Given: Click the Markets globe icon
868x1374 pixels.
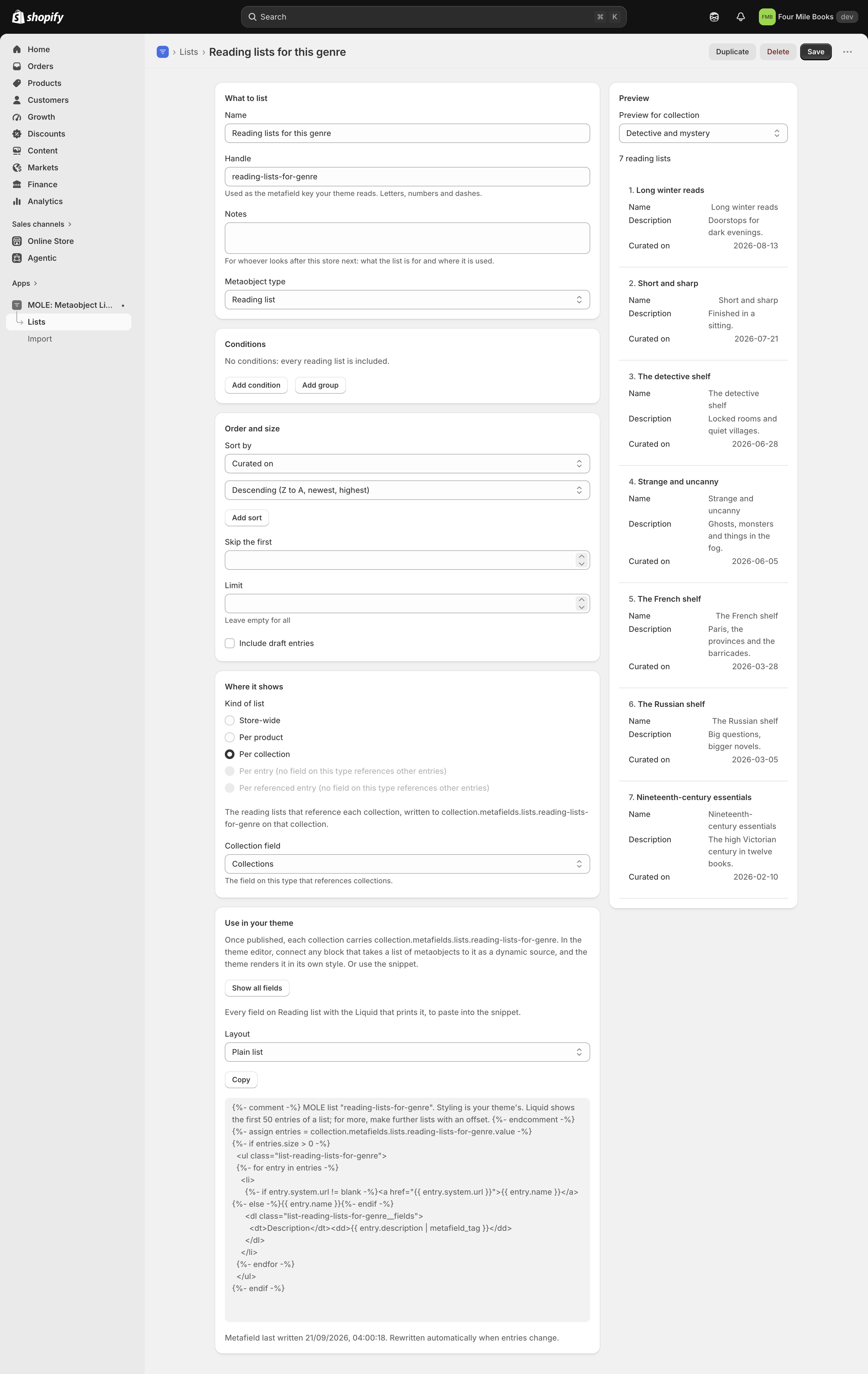Looking at the screenshot, I should (17, 168).
